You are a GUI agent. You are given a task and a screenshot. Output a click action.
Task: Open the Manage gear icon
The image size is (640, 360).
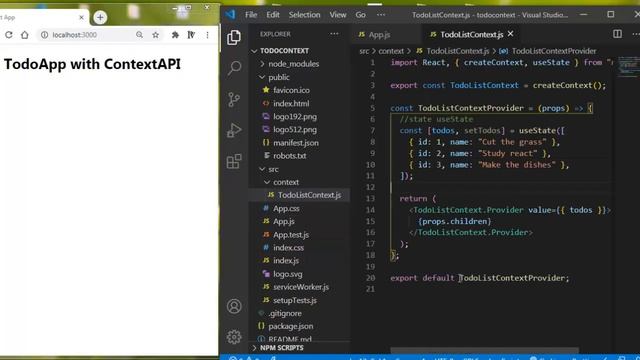(x=234, y=337)
